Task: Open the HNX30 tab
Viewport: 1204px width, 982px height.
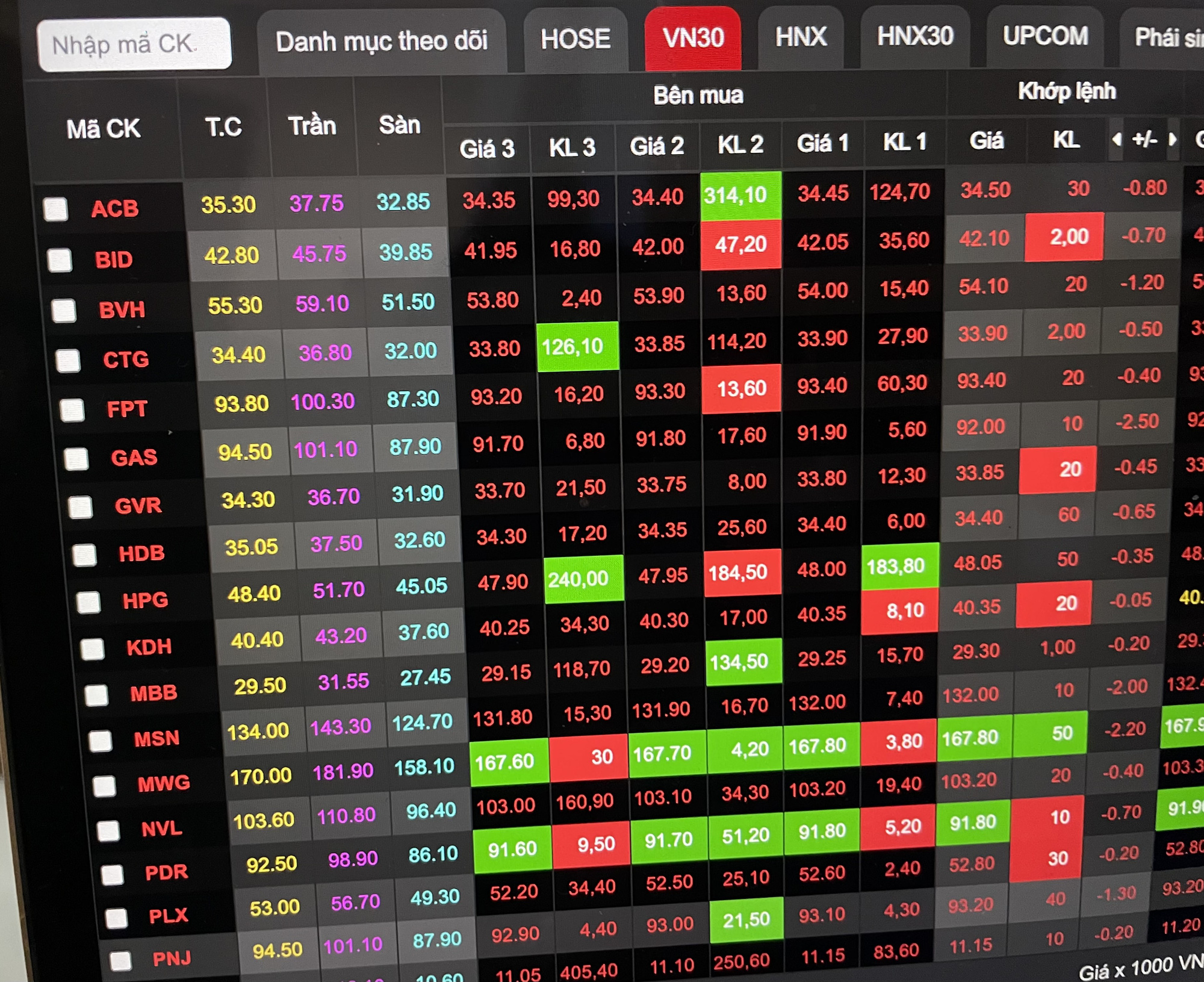Action: pyautogui.click(x=915, y=37)
